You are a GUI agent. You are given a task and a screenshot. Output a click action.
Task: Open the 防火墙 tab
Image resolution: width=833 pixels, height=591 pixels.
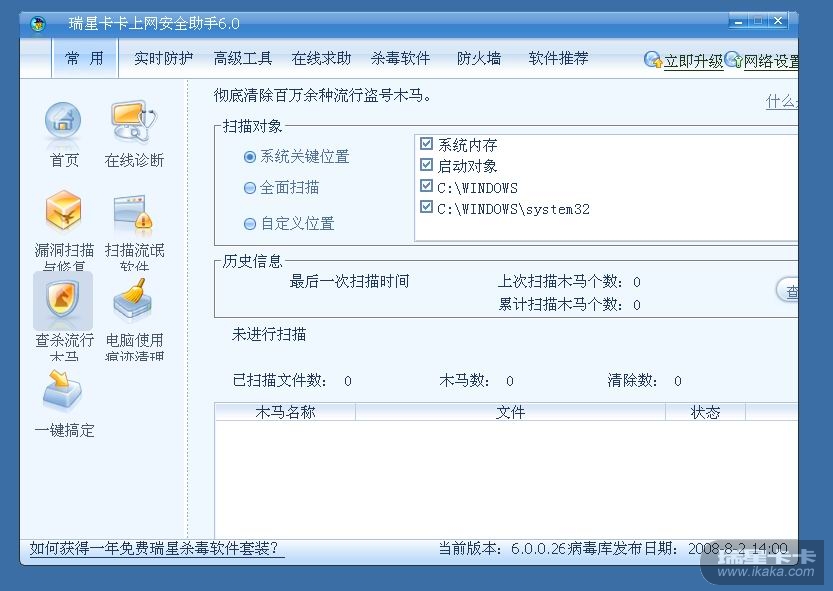pyautogui.click(x=479, y=58)
